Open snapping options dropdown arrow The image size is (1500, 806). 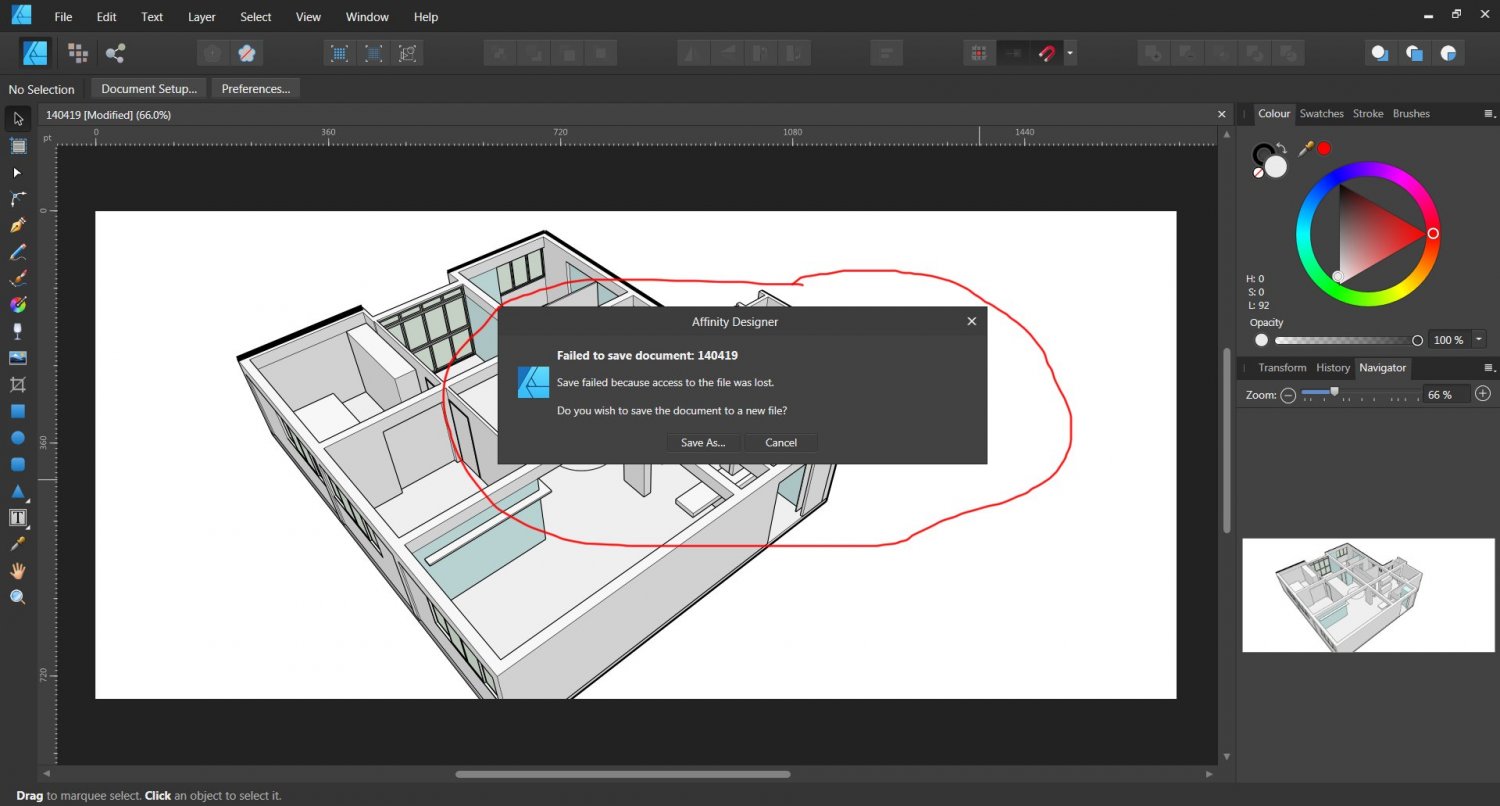click(x=1070, y=53)
